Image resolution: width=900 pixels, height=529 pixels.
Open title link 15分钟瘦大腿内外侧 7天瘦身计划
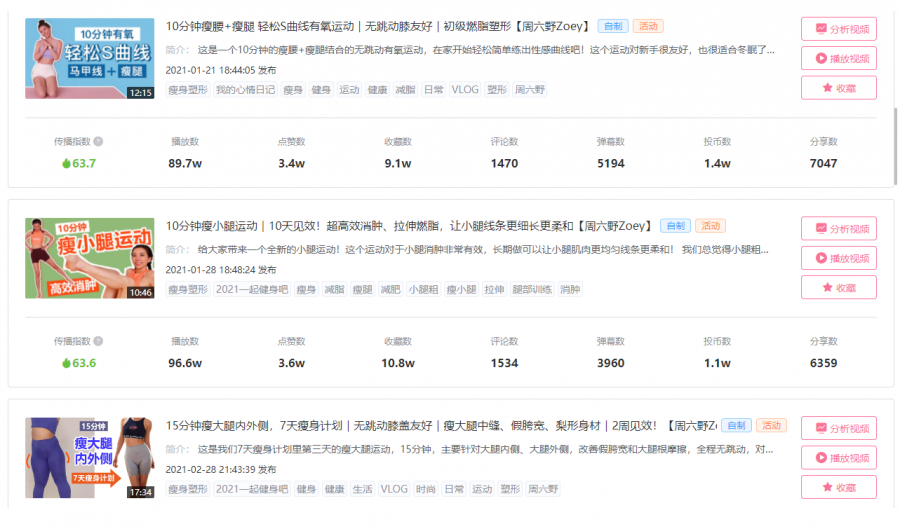pyautogui.click(x=441, y=426)
